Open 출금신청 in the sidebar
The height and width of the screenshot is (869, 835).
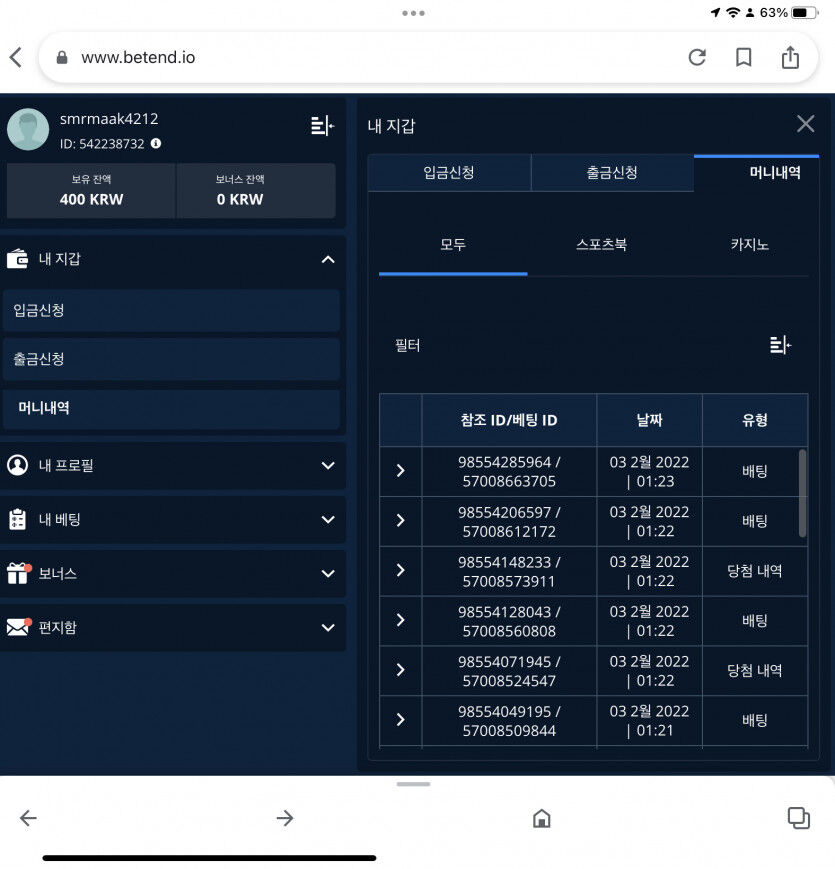click(171, 359)
